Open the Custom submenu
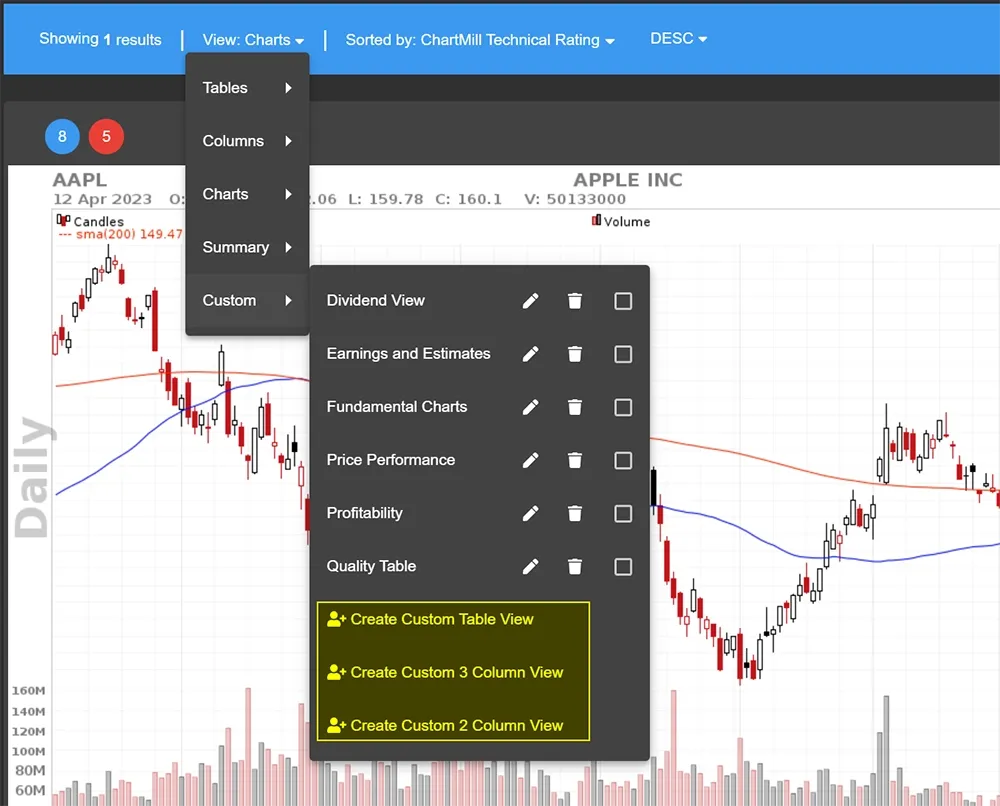The image size is (1000, 806). (247, 300)
